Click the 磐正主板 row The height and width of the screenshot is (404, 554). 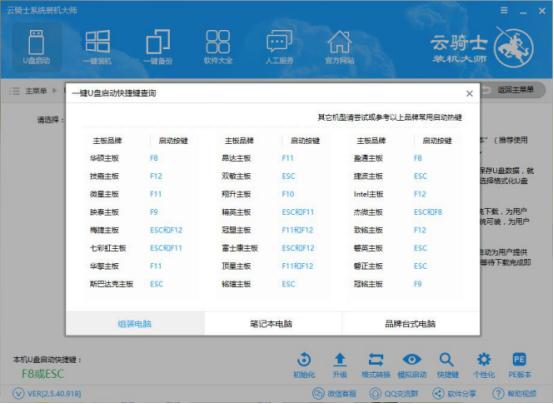[x=404, y=266]
